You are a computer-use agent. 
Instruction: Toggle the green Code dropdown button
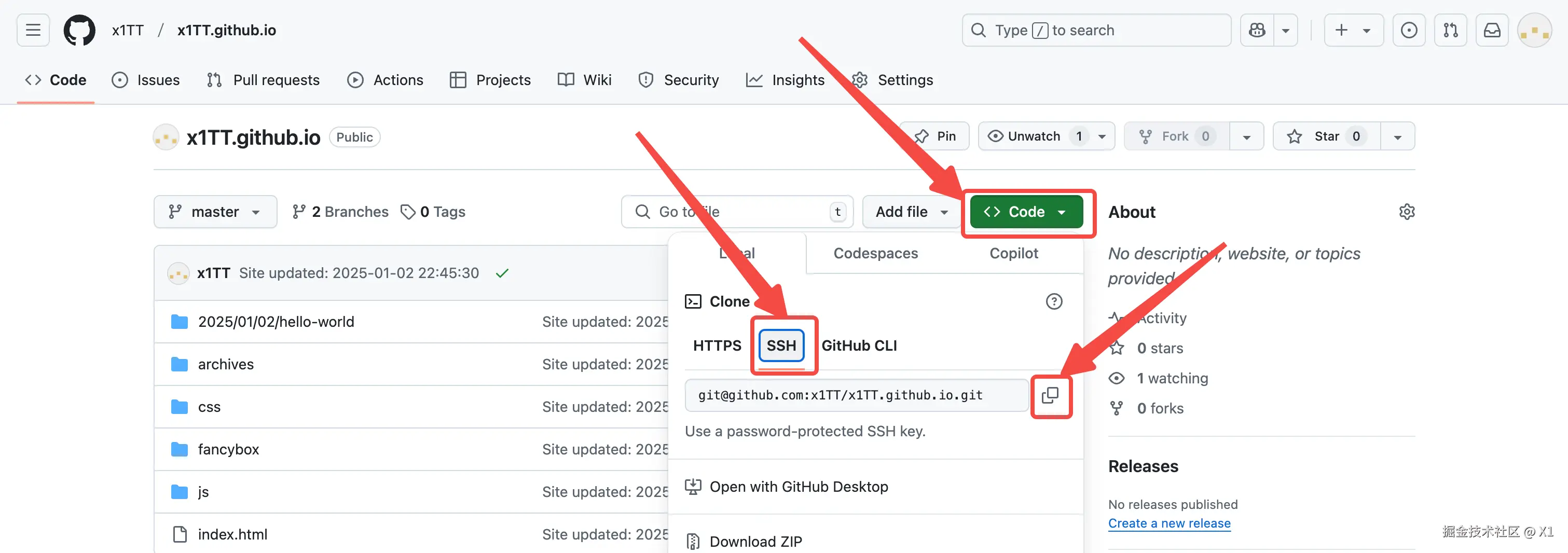[1026, 212]
